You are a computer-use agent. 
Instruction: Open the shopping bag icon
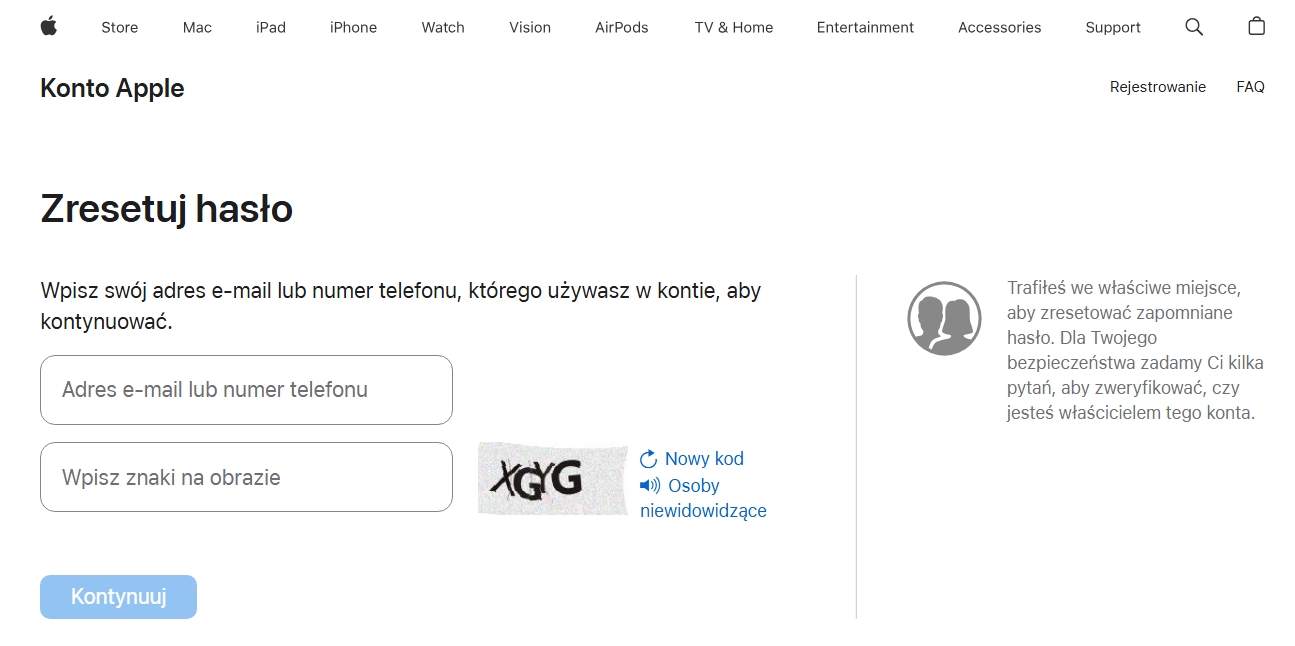pos(1257,26)
